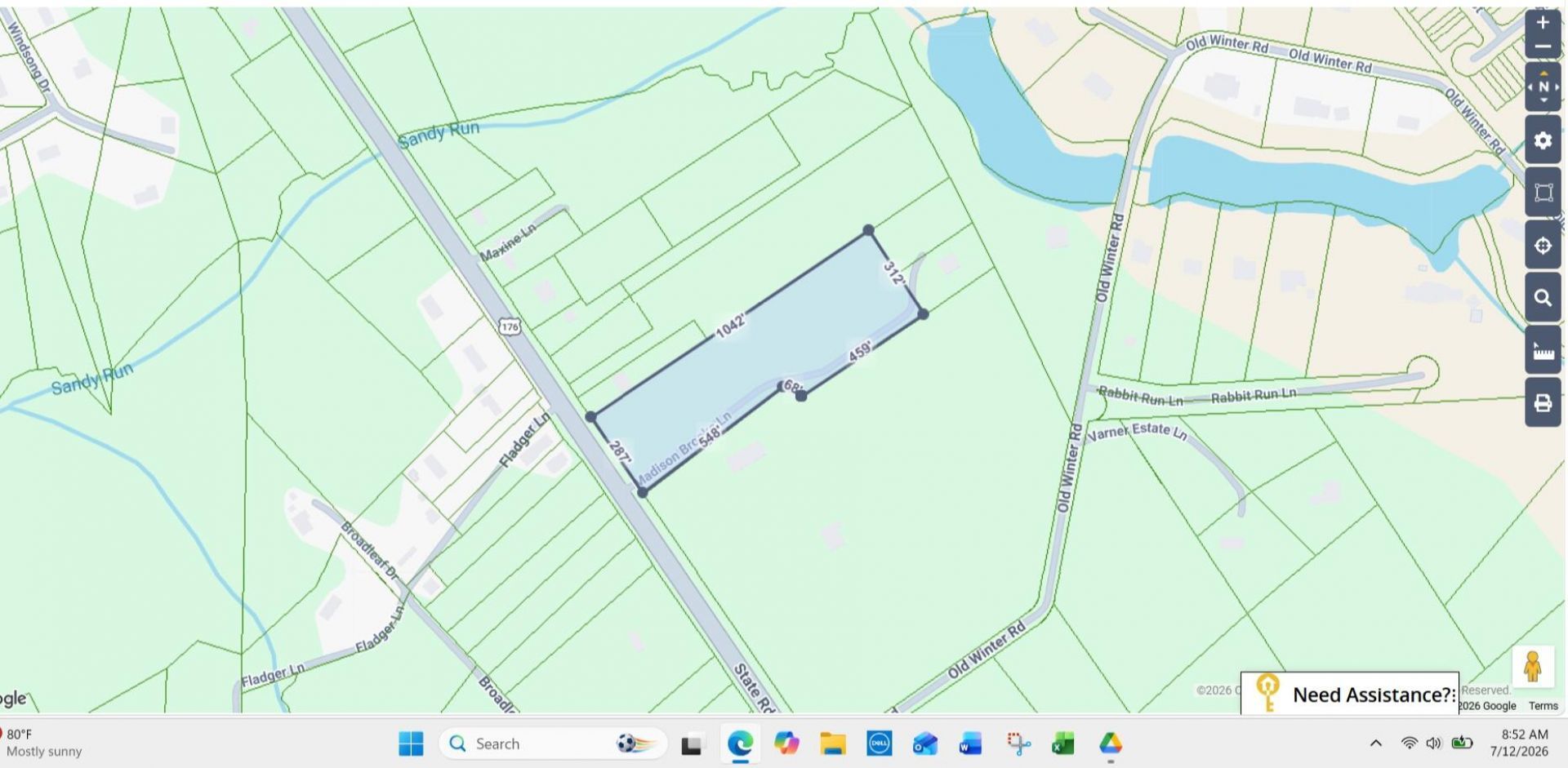This screenshot has height=768, width=1568.
Task: Open Outlook from the taskbar
Action: 925,744
